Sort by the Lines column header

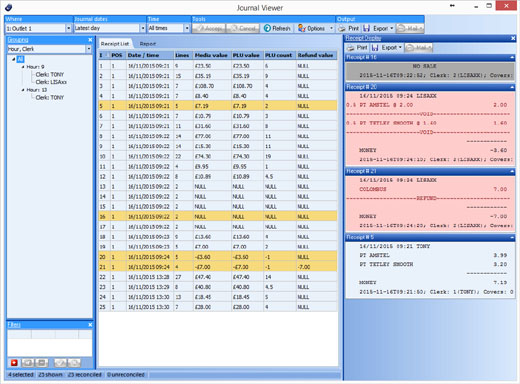[183, 55]
